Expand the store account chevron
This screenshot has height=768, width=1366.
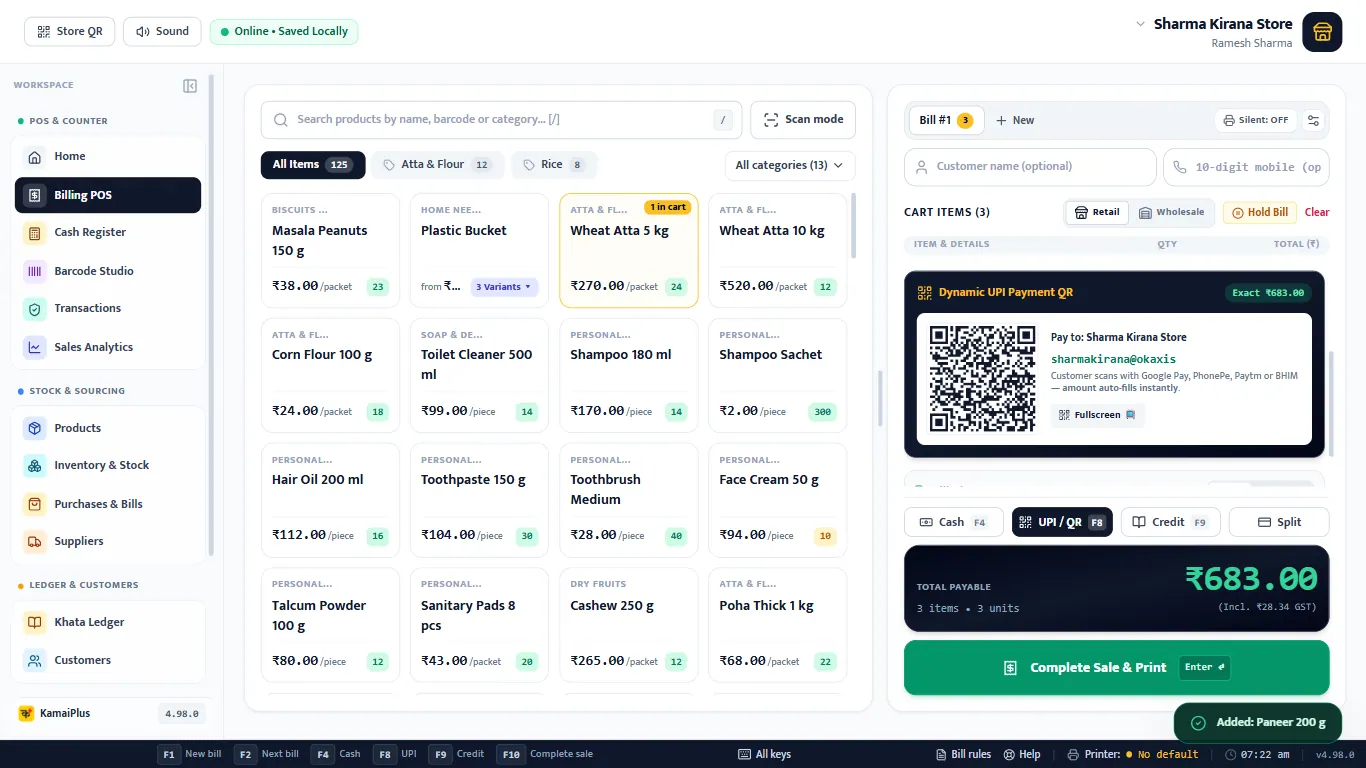[1141, 23]
